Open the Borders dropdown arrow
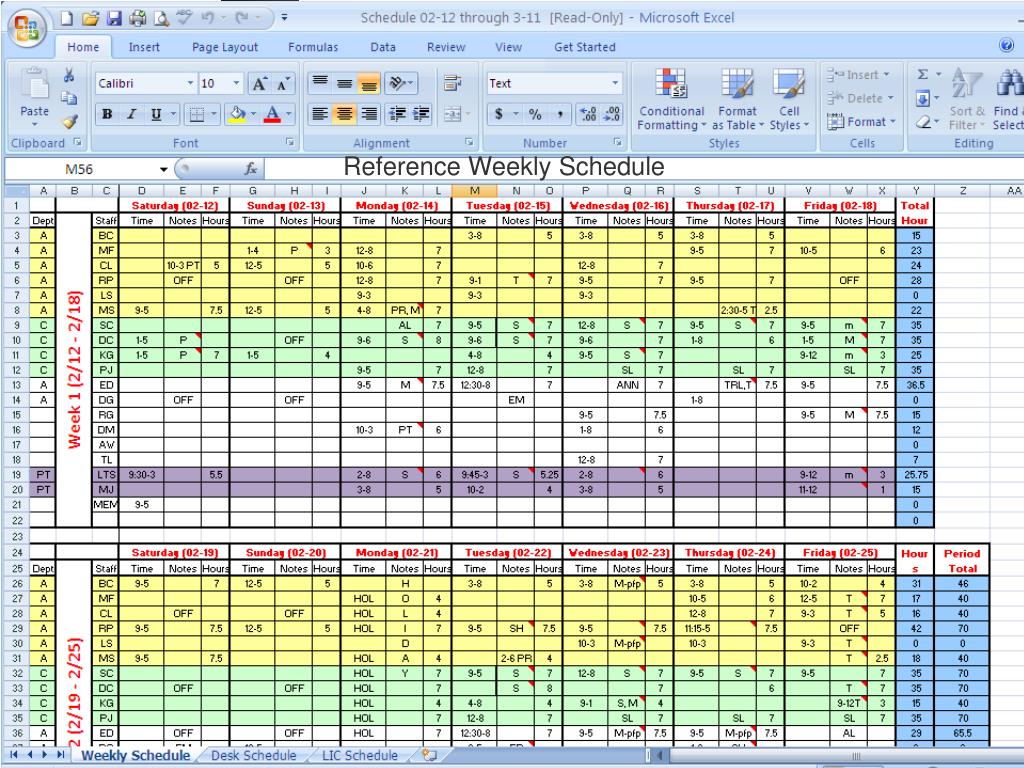The image size is (1024, 768). coord(214,114)
